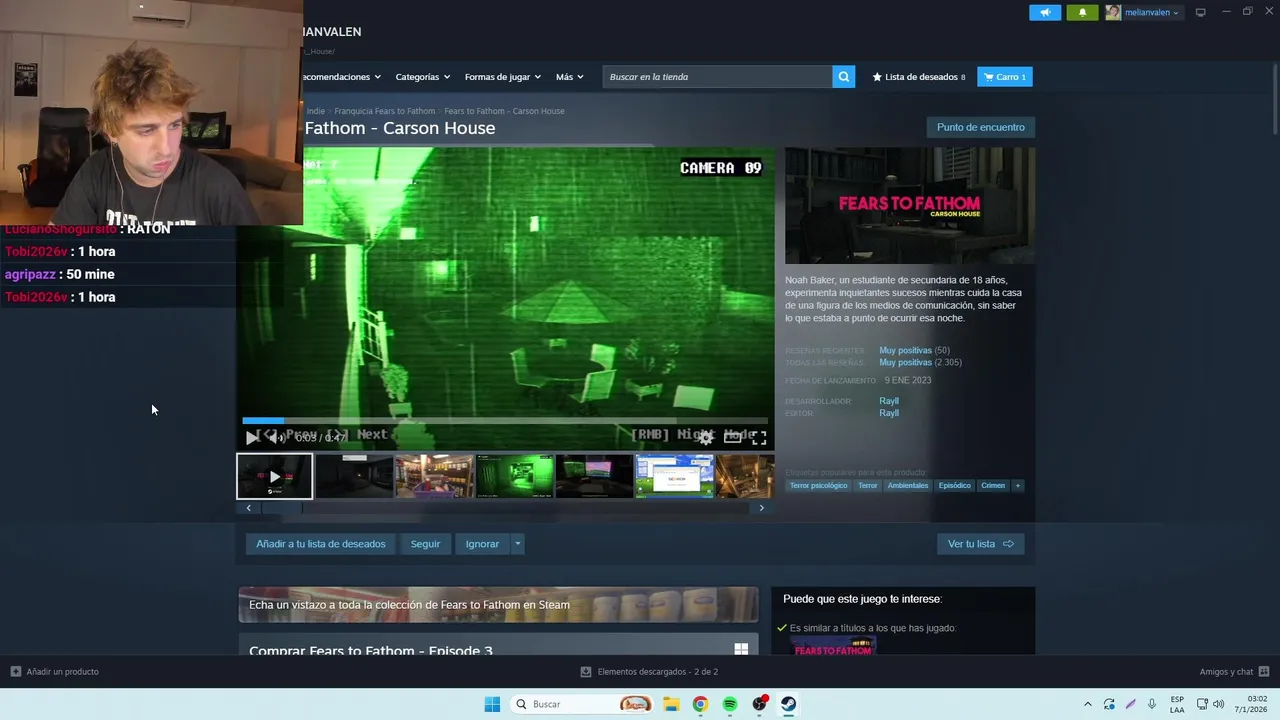Open Lista de deseados wishlist
Screen dimensions: 1280x720
coord(919,77)
